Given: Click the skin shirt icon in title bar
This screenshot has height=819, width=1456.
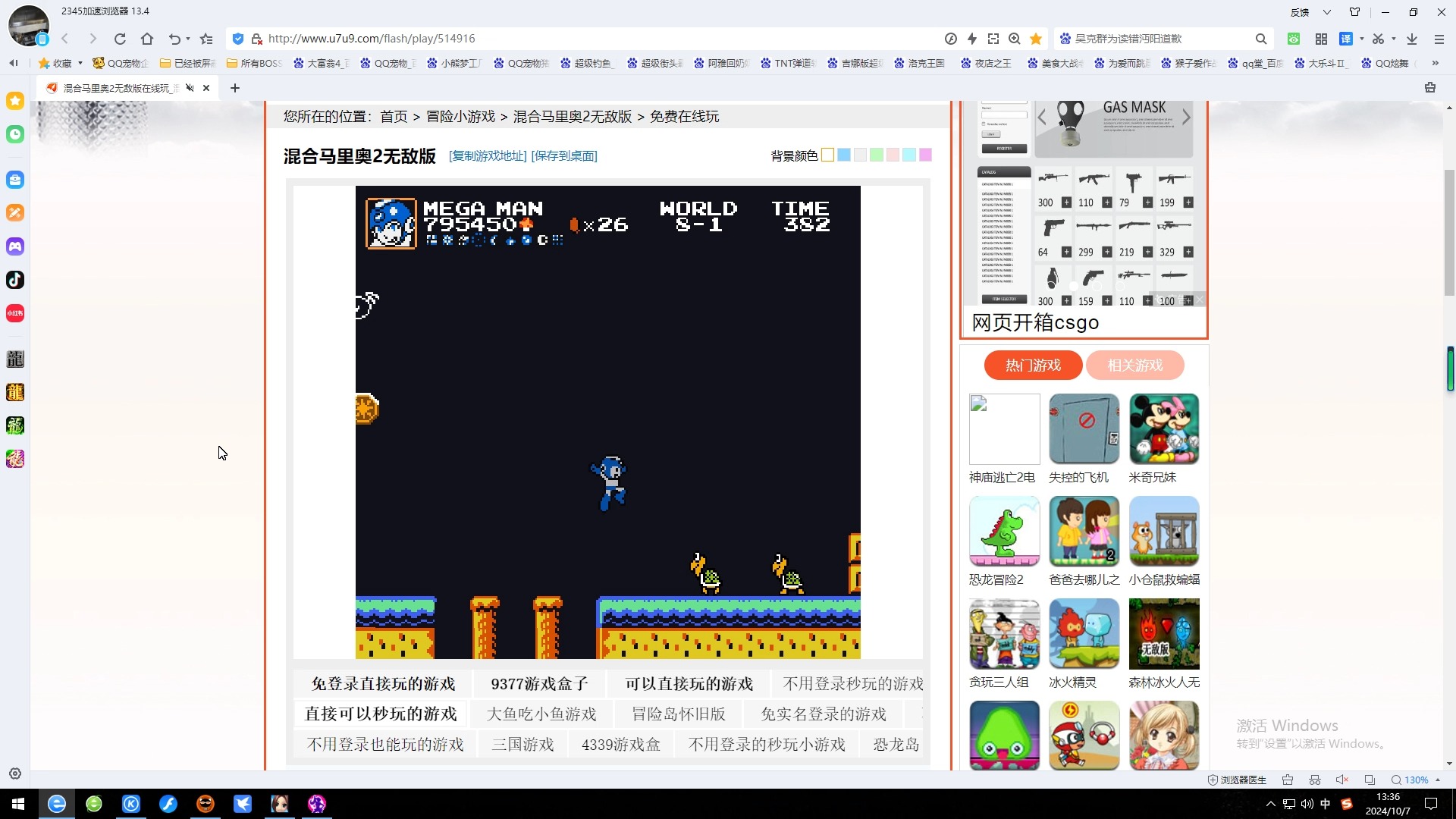Looking at the screenshot, I should [x=1355, y=12].
